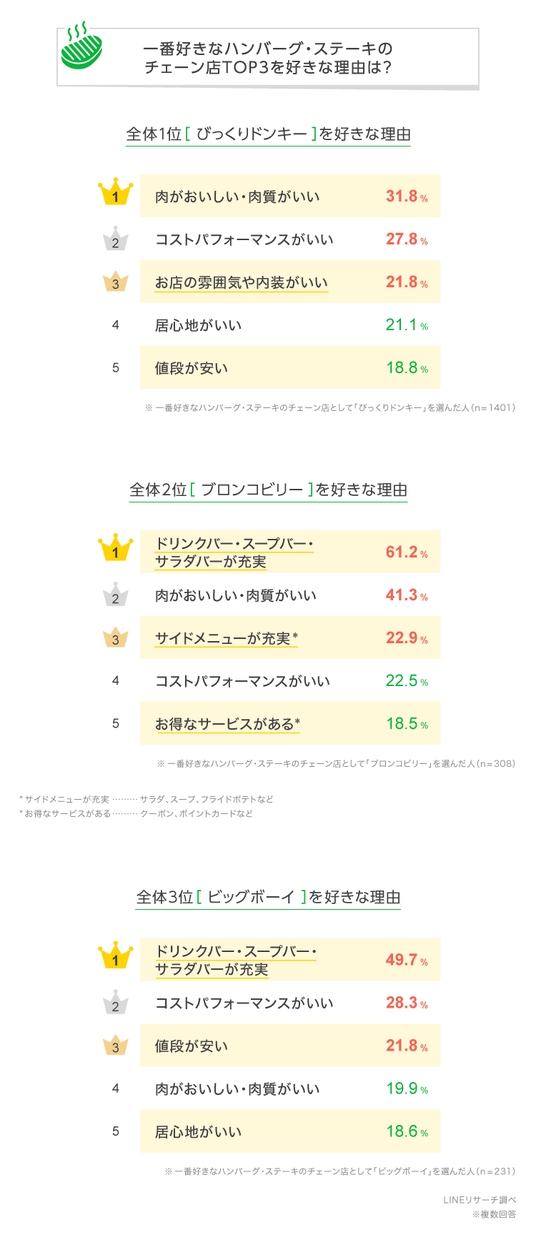
Task: Click bronze crown beside 値段が安い in ビッグボーイ
Action: pos(116,1046)
